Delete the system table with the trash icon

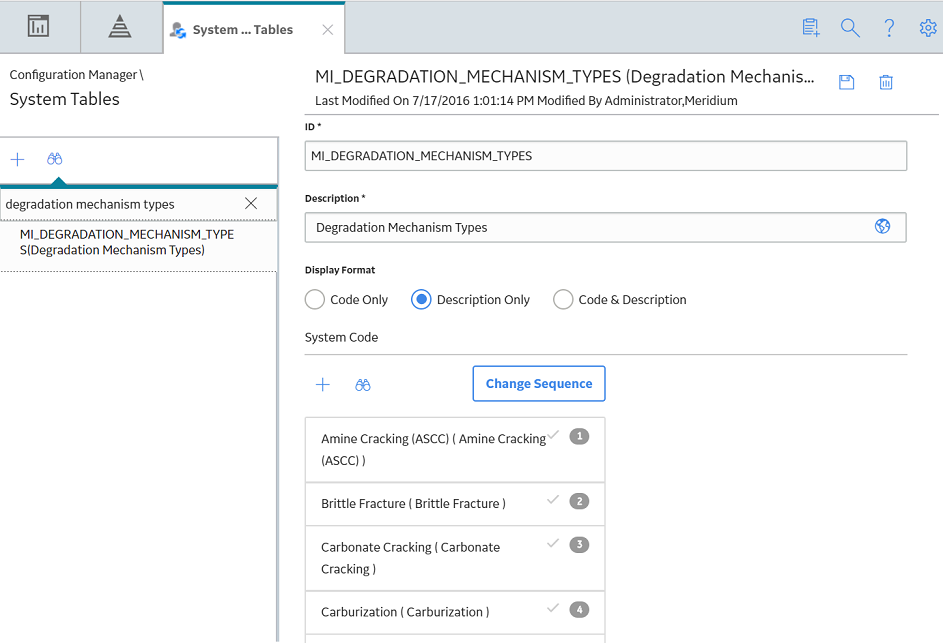point(886,82)
